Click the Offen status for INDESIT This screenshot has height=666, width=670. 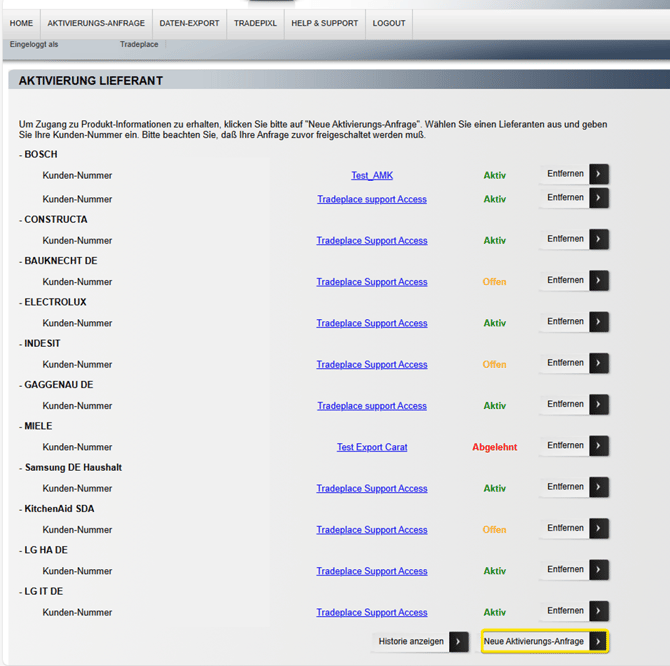point(494,365)
